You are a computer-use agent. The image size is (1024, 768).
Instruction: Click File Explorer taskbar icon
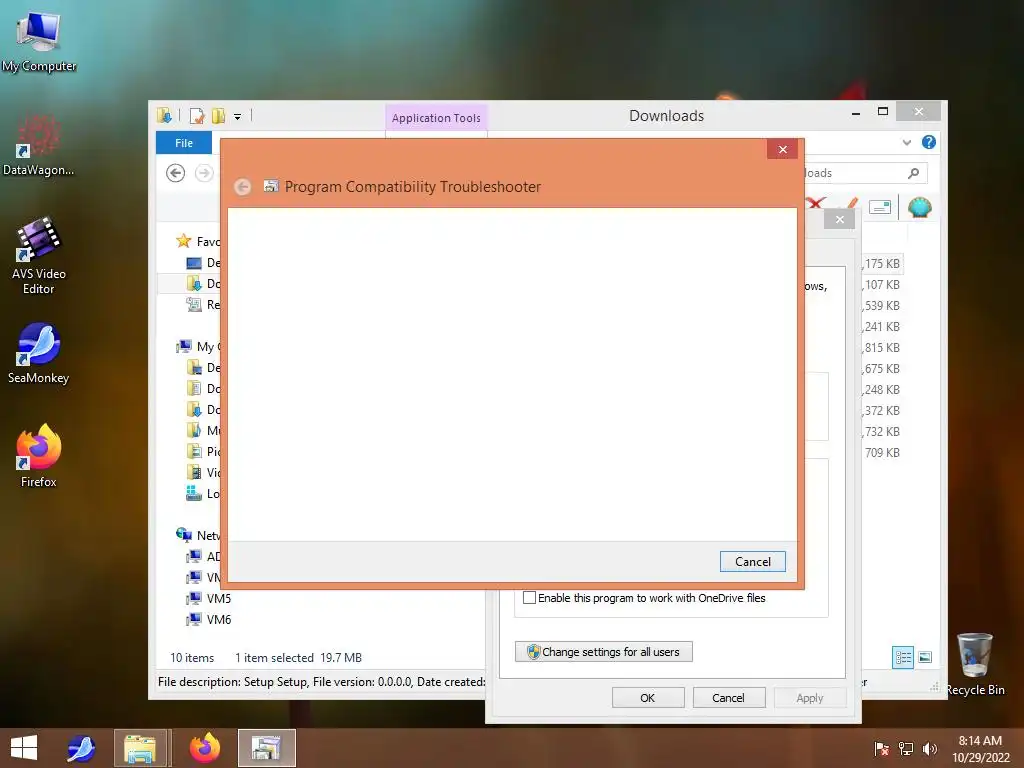(x=140, y=748)
